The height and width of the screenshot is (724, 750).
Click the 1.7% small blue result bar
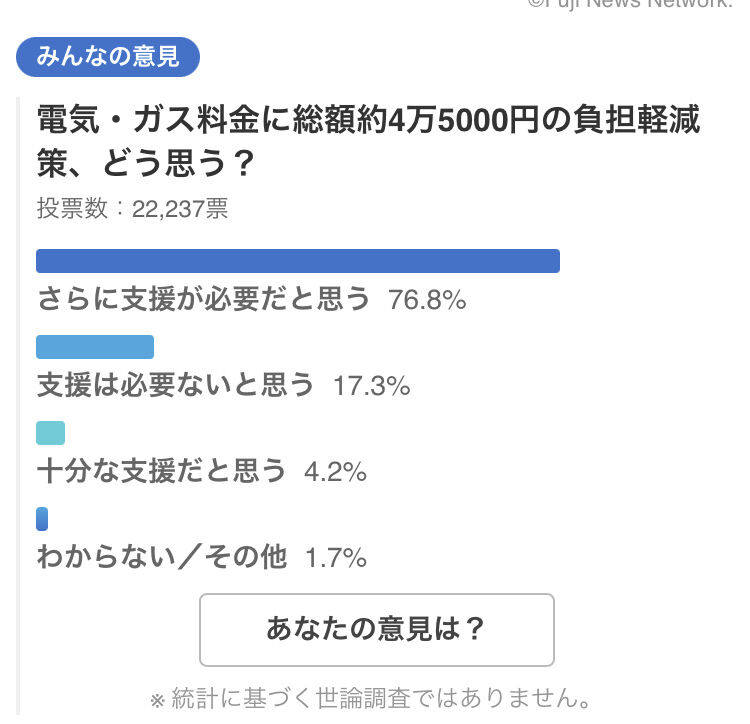(42, 519)
